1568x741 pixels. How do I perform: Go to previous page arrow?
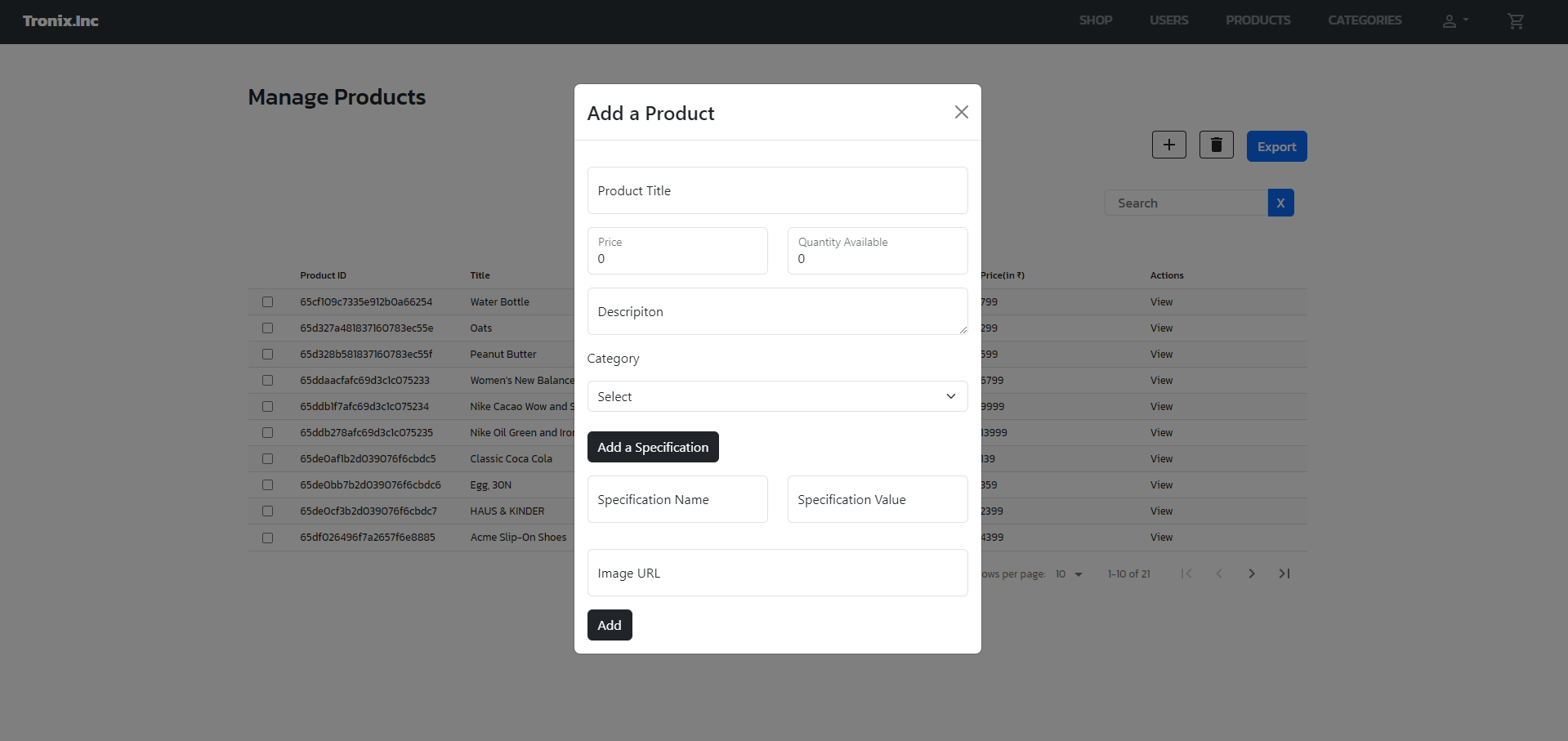[x=1219, y=574]
